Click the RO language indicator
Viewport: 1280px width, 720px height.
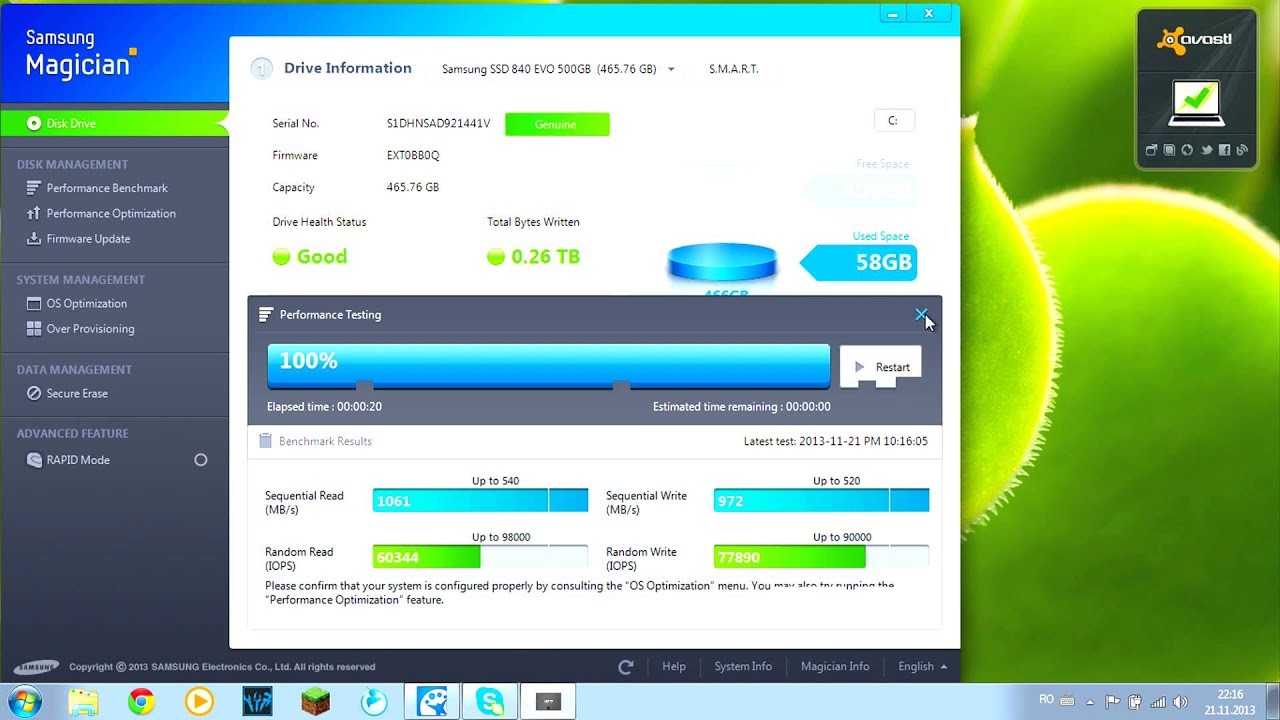tap(1046, 700)
